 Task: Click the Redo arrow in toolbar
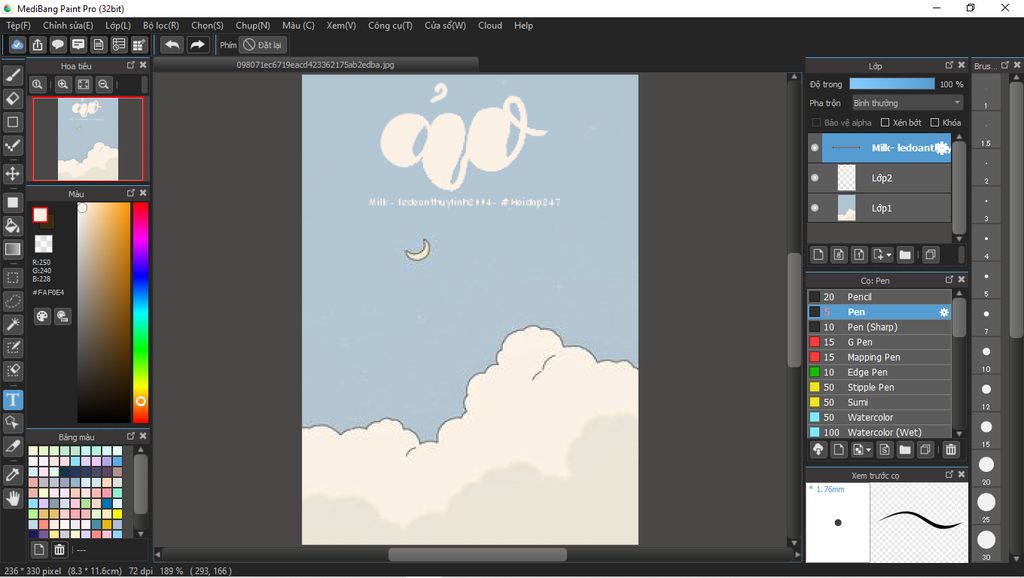click(x=197, y=45)
